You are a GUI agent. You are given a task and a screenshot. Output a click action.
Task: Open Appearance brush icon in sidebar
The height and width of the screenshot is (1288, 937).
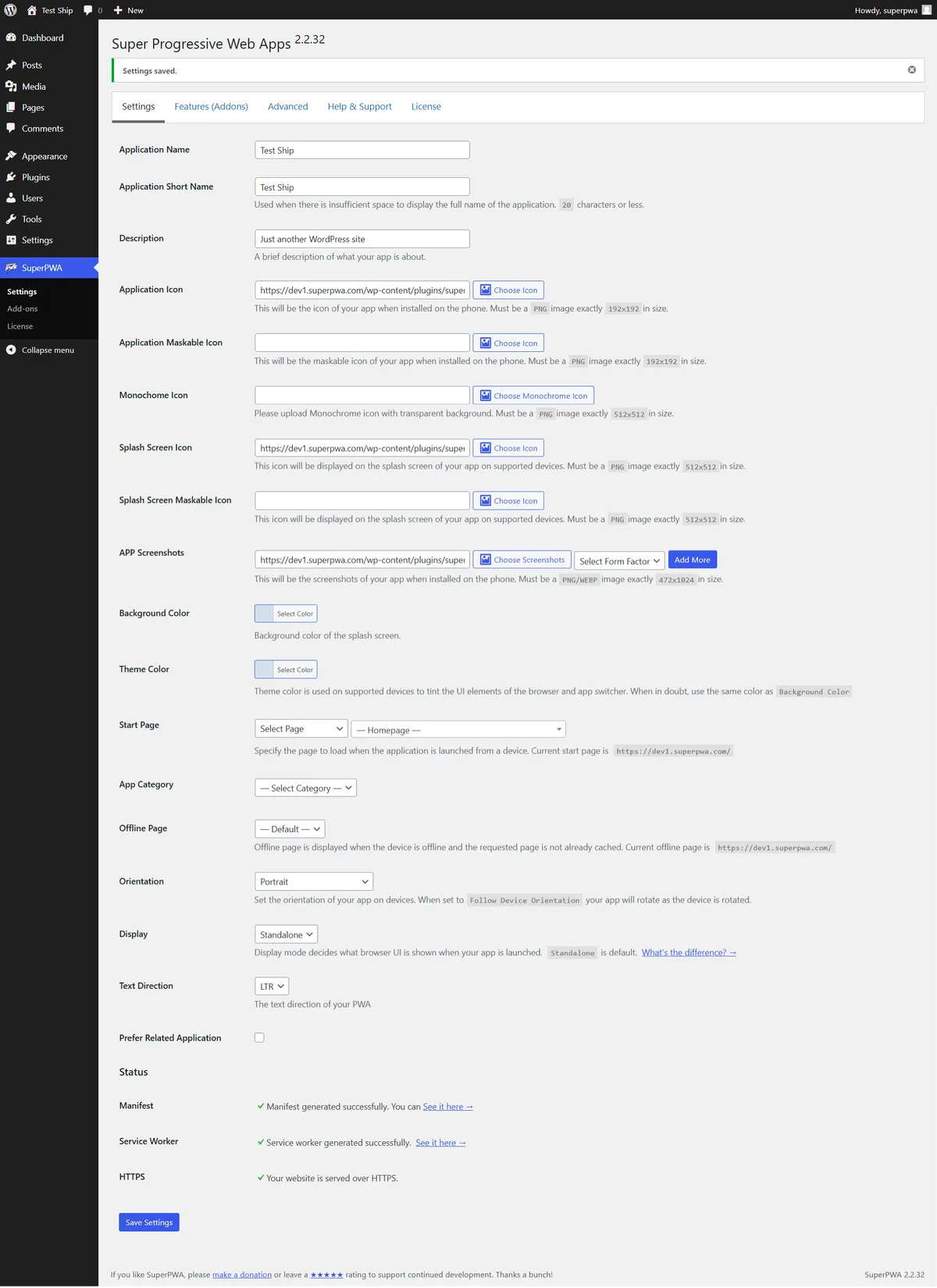coord(11,156)
